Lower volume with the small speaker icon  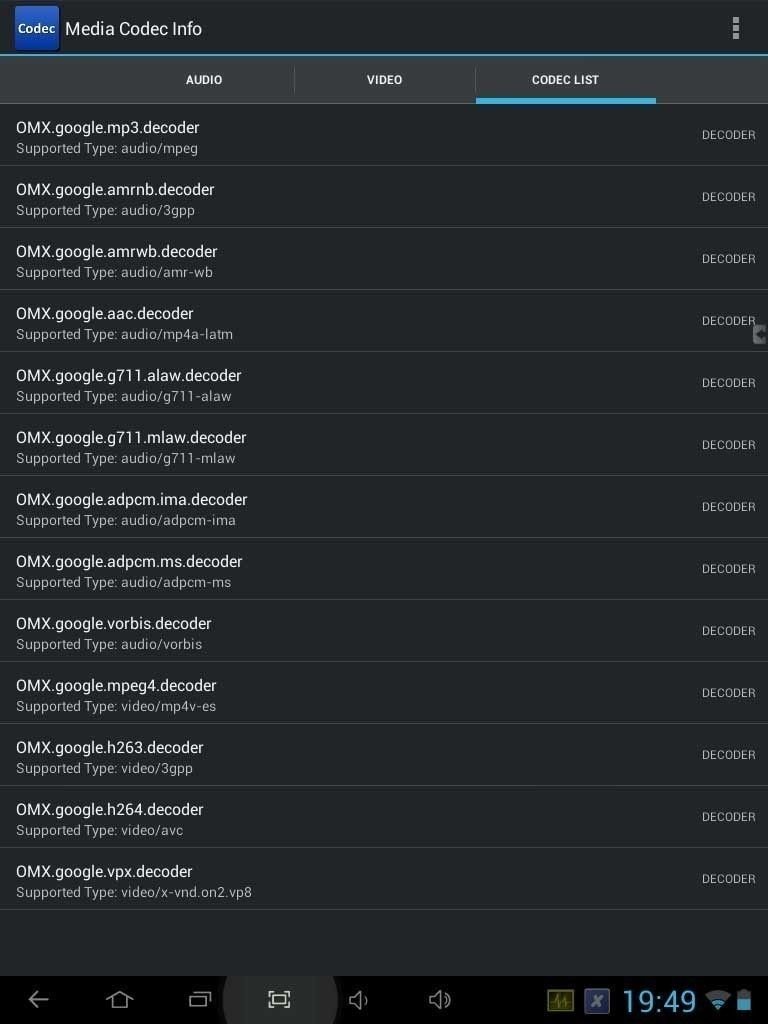click(x=358, y=1000)
